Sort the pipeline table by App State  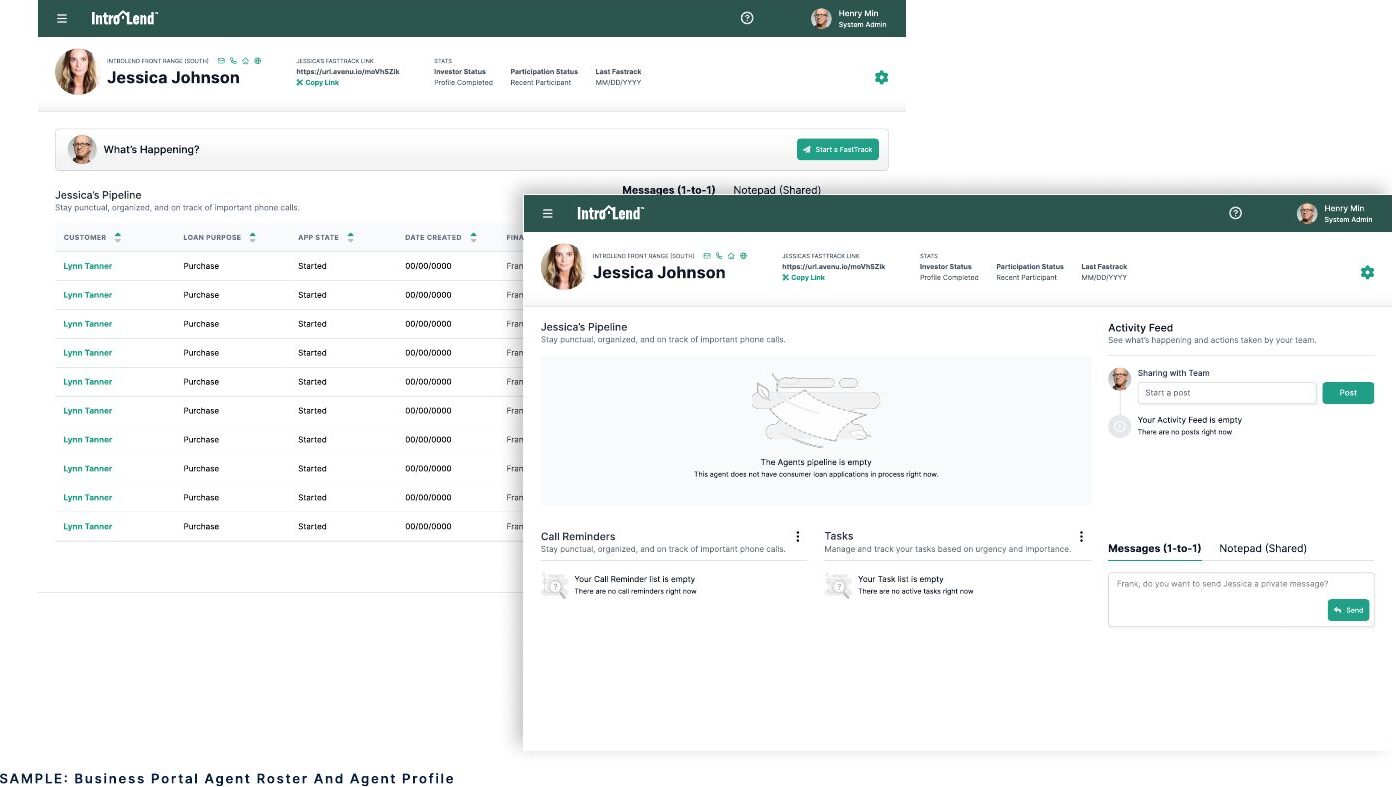click(x=350, y=237)
